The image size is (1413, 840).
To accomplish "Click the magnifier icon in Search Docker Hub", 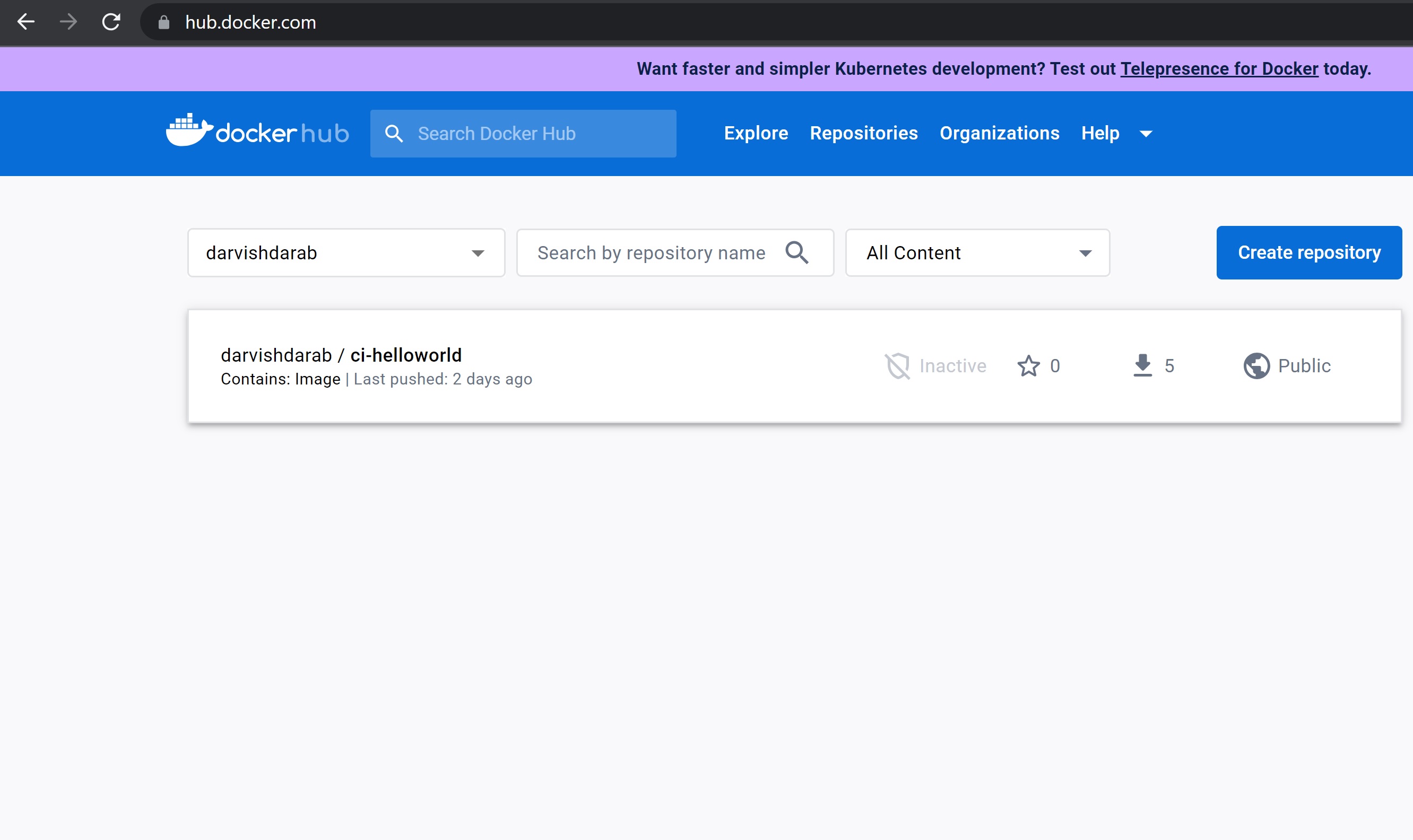I will pyautogui.click(x=394, y=134).
